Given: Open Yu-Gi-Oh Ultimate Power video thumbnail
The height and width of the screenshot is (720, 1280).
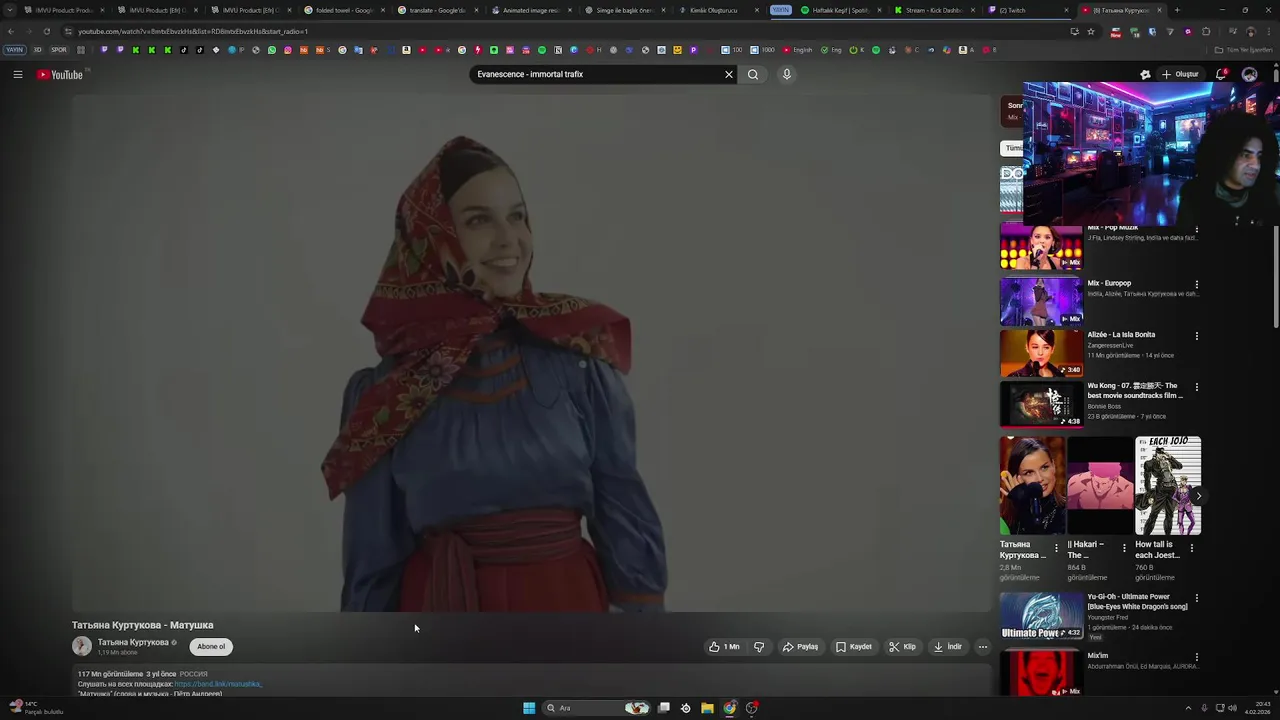Looking at the screenshot, I should click(x=1041, y=616).
